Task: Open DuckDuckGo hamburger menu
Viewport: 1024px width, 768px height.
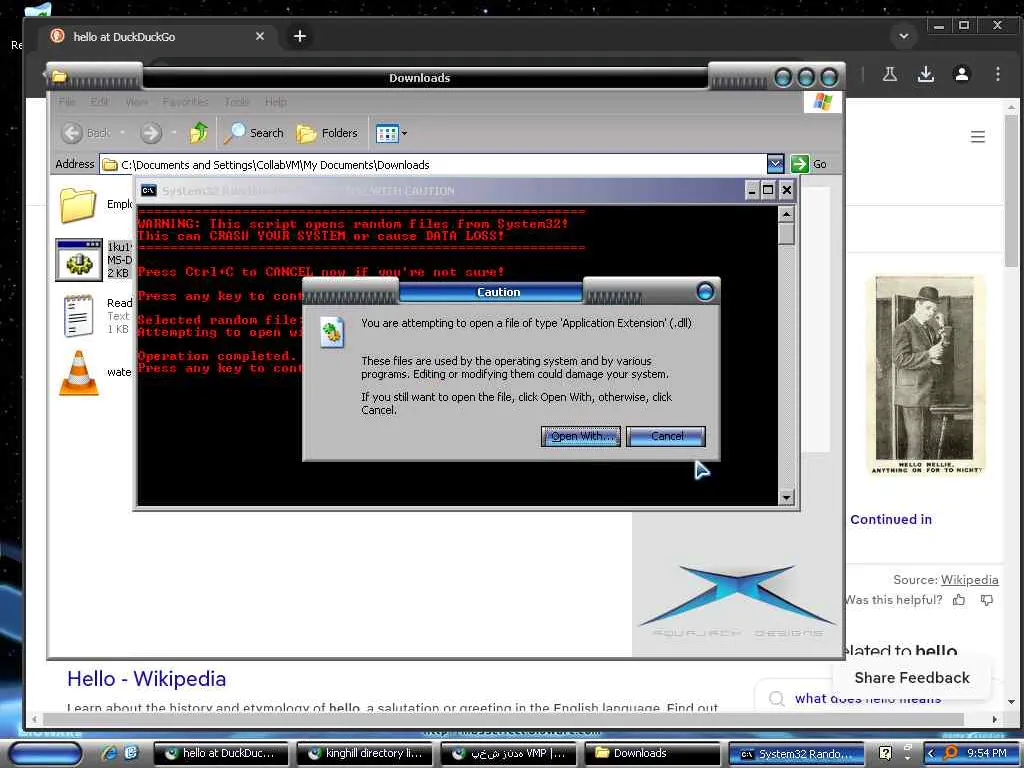Action: [x=977, y=136]
